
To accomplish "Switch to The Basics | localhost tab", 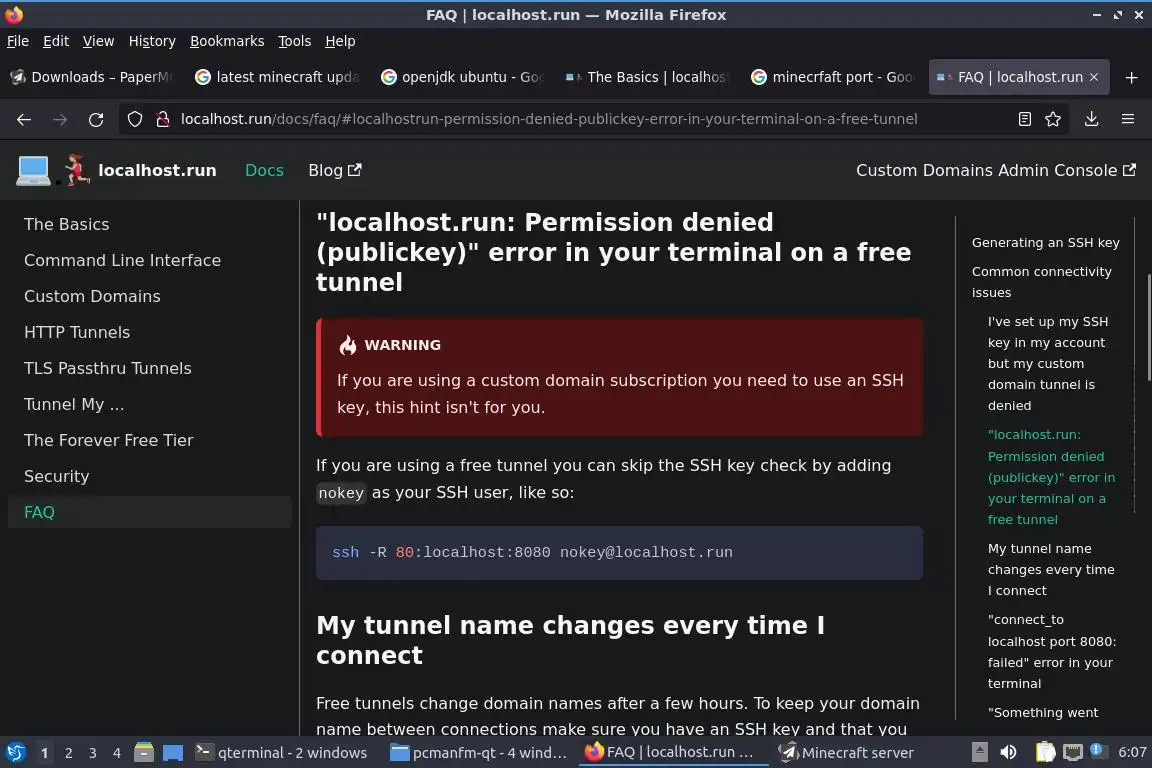I will click(x=649, y=77).
